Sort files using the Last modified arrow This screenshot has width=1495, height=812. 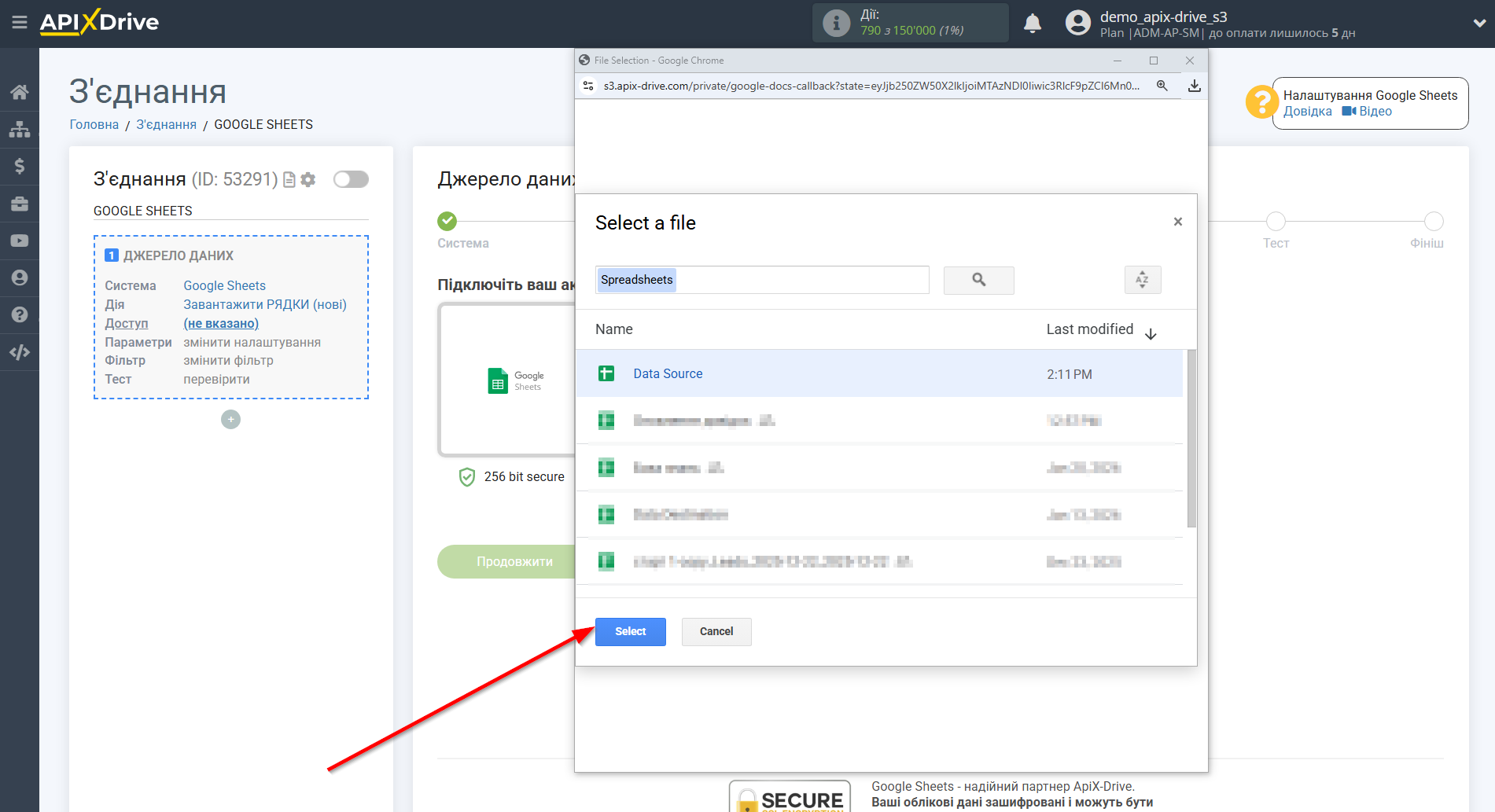[1151, 333]
